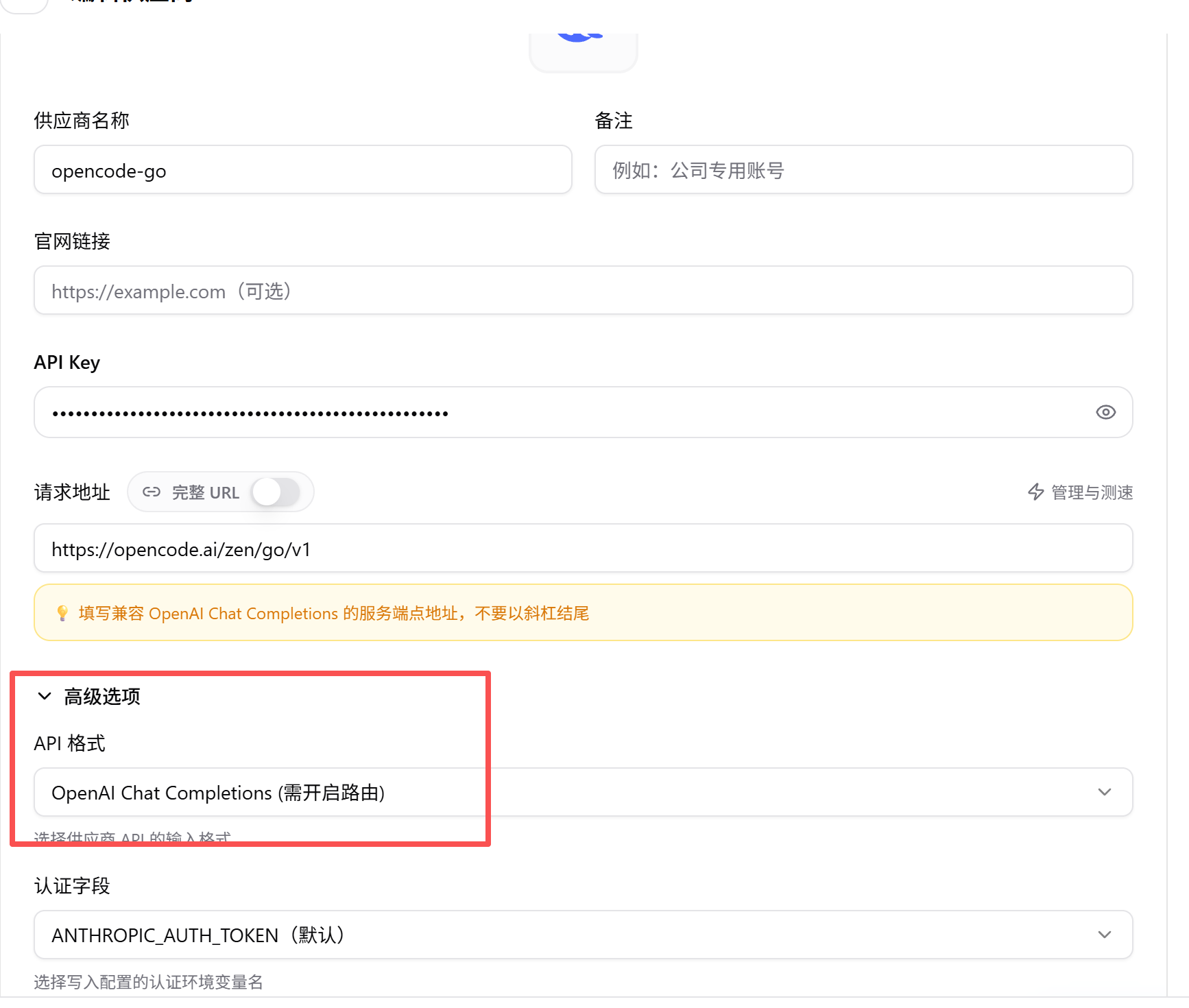The width and height of the screenshot is (1189, 1008).
Task: Open the API 格式 dropdown
Action: (x=584, y=792)
